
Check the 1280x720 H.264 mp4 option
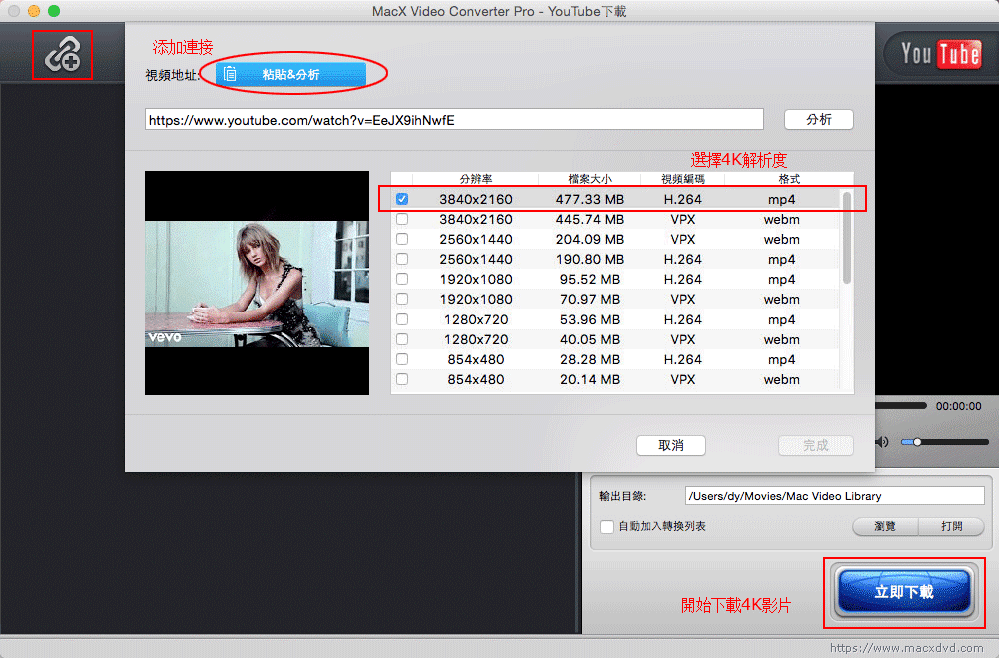pos(402,319)
